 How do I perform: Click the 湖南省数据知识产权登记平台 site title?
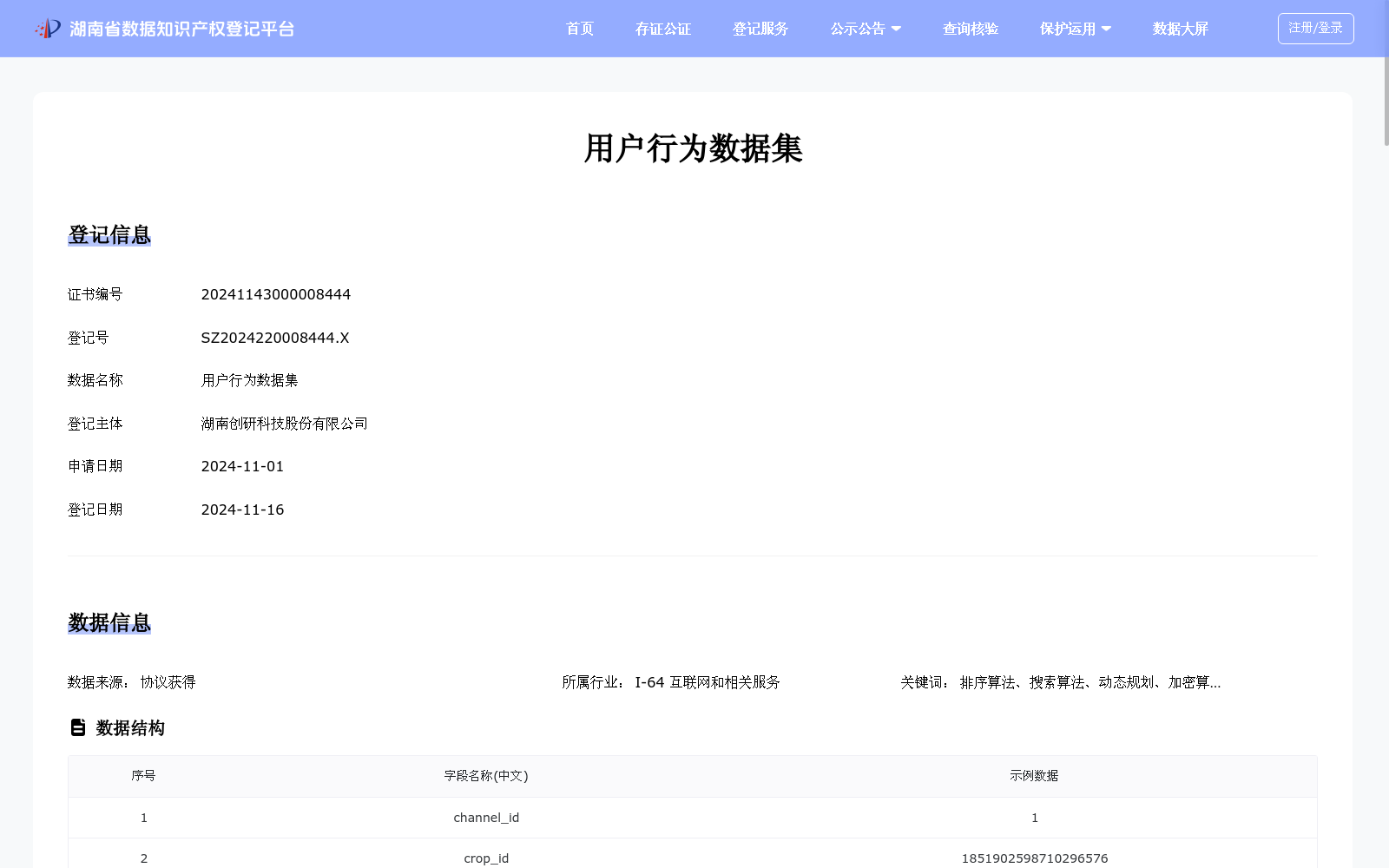pyautogui.click(x=181, y=29)
